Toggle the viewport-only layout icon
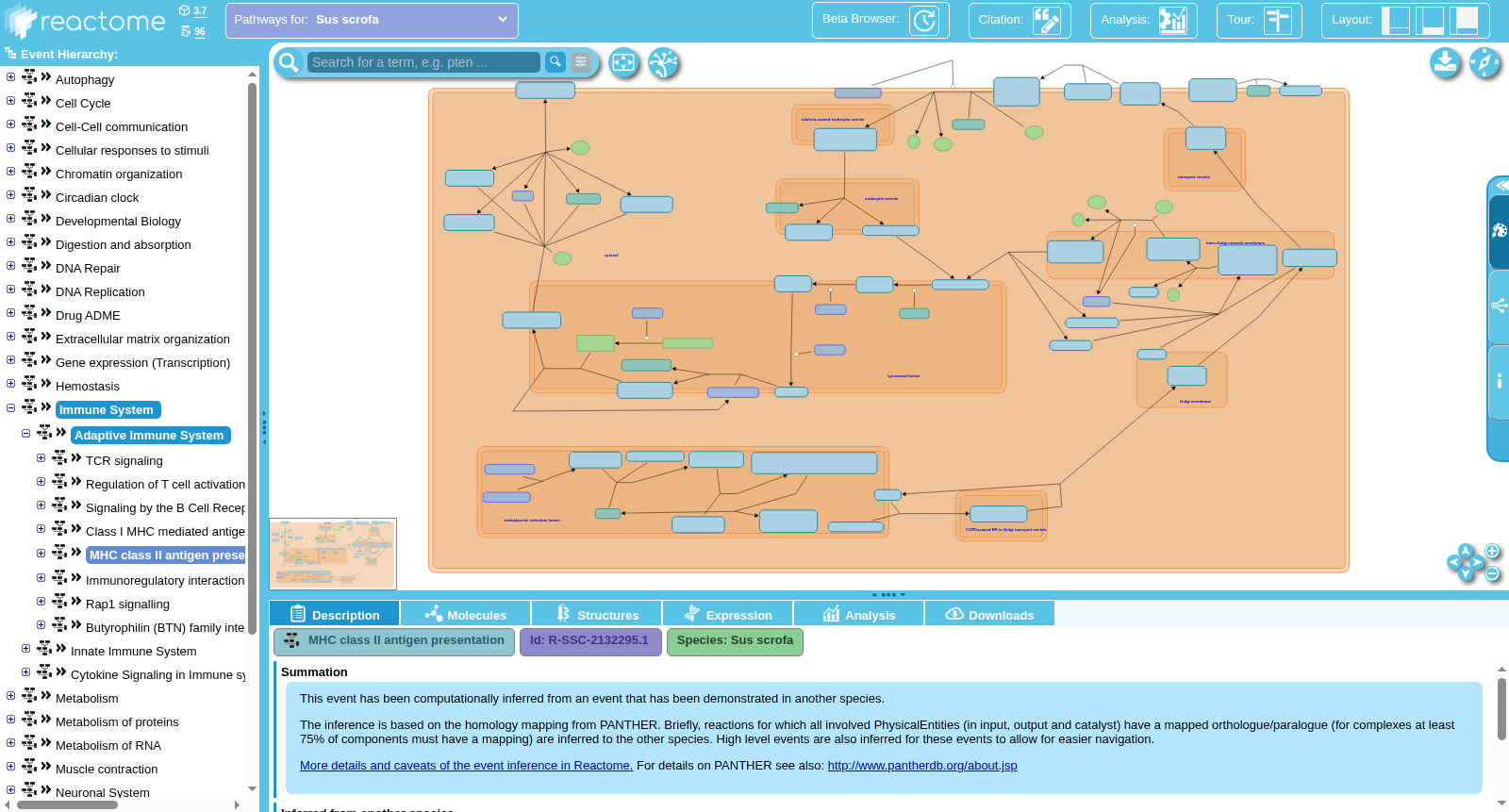This screenshot has height=812, width=1509. (1465, 20)
